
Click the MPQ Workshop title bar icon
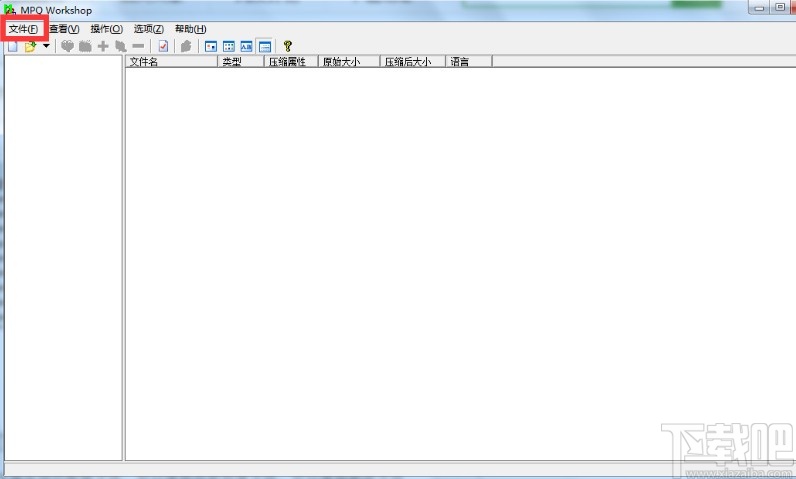pos(10,9)
